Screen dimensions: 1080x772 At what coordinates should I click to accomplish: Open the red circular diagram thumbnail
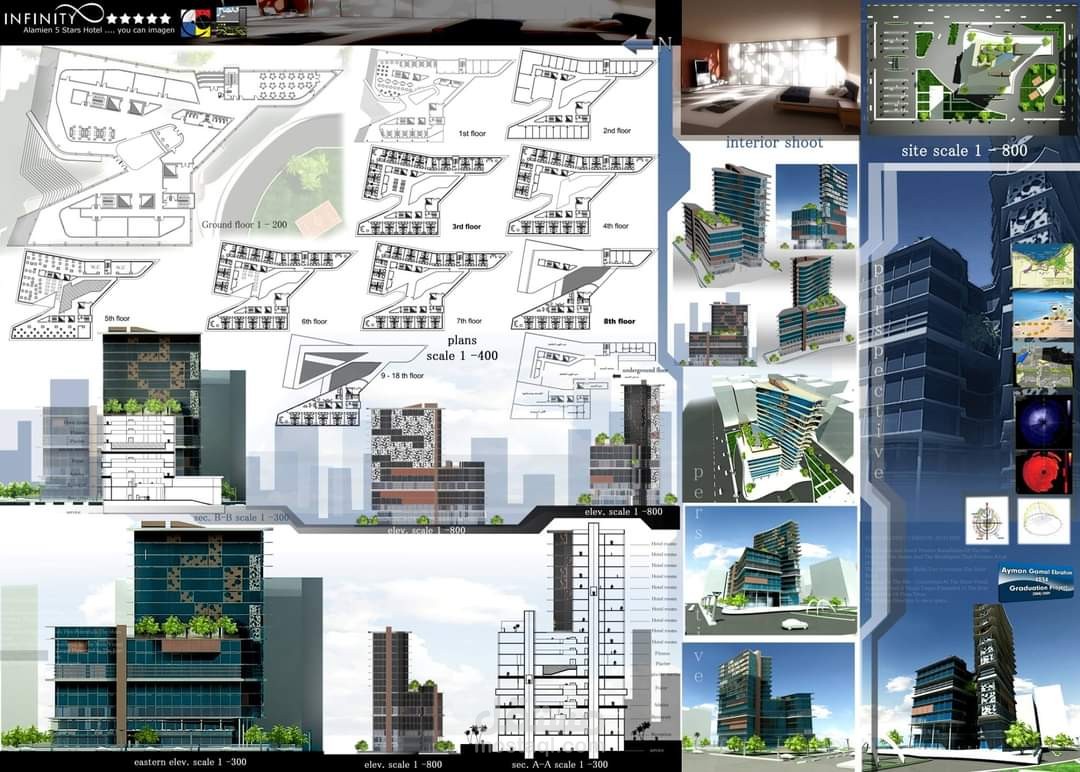[1043, 472]
